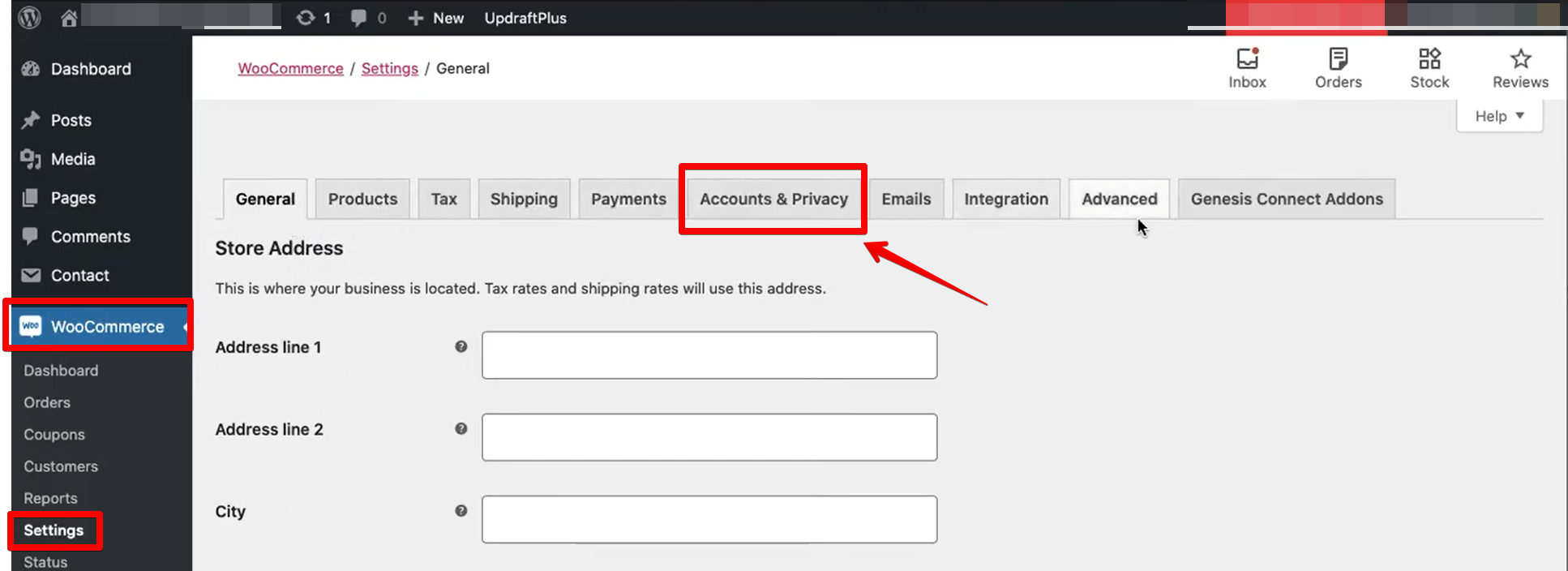The height and width of the screenshot is (571, 1568).
Task: Focus the Address line 1 input field
Action: (709, 355)
